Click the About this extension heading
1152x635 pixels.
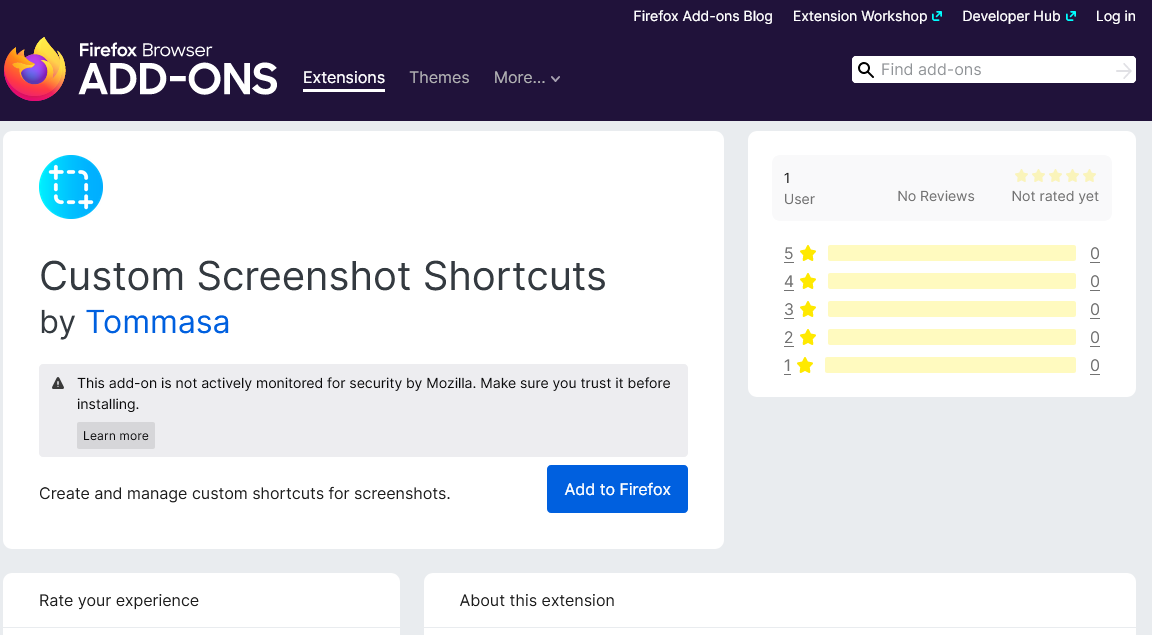(537, 600)
